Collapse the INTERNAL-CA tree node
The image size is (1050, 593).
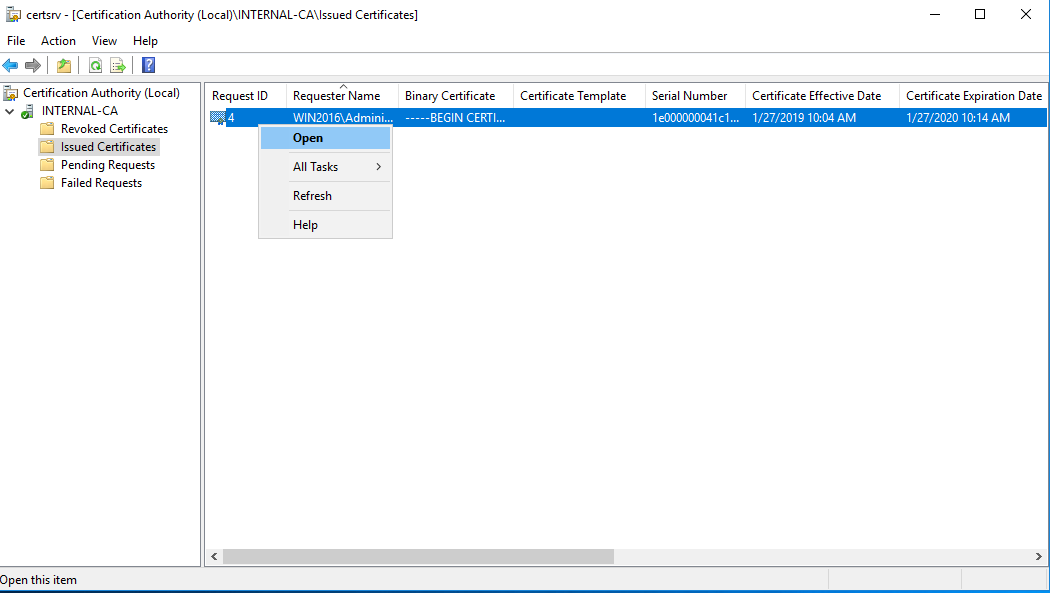tap(10, 111)
